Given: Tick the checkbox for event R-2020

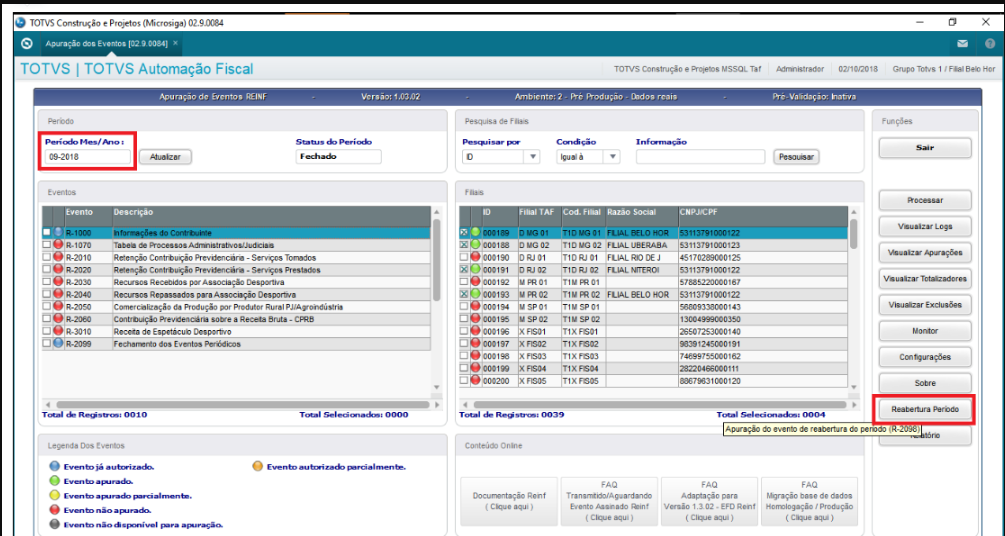Looking at the screenshot, I should [47, 269].
